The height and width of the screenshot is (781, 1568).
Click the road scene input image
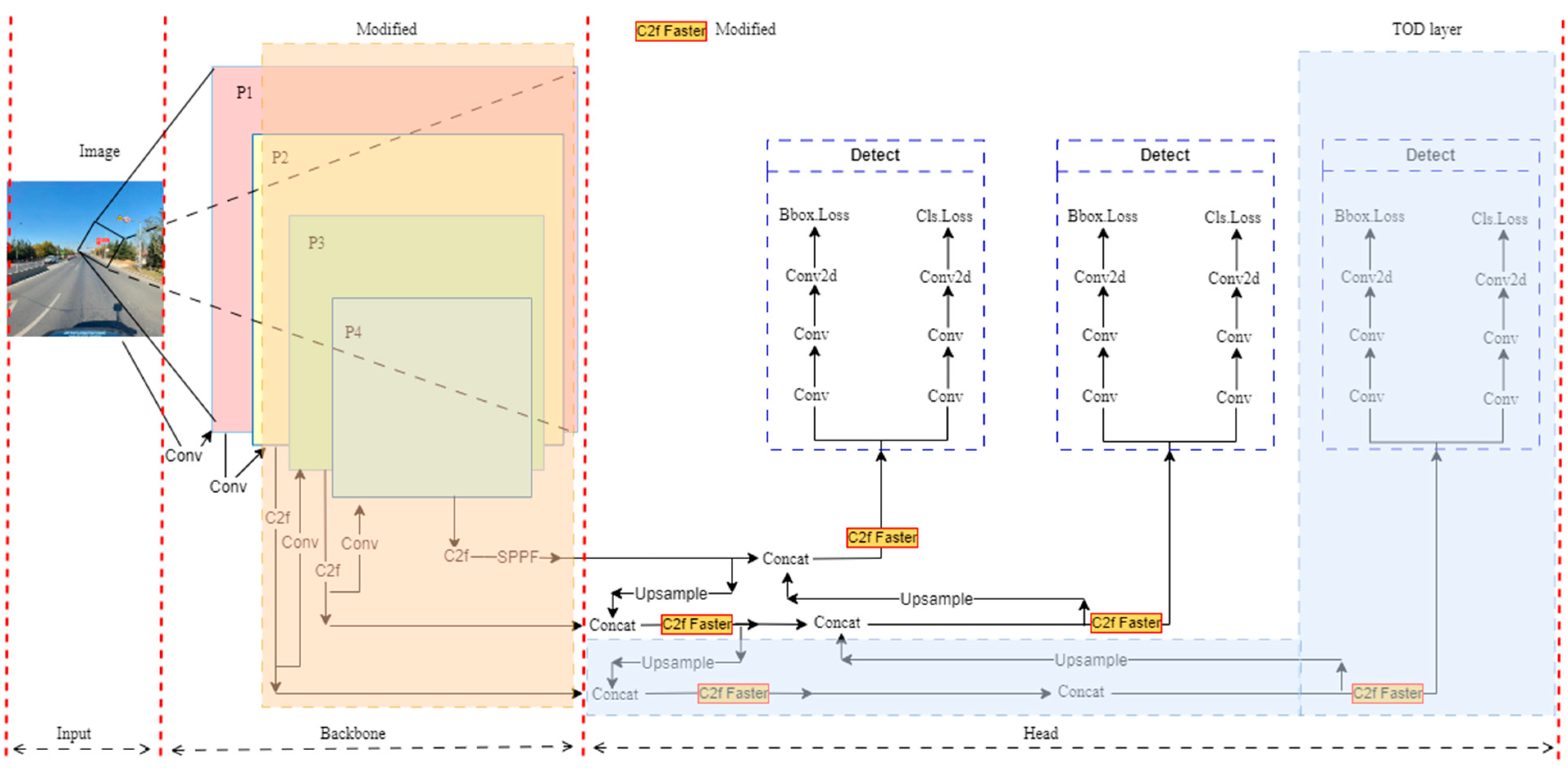85,259
